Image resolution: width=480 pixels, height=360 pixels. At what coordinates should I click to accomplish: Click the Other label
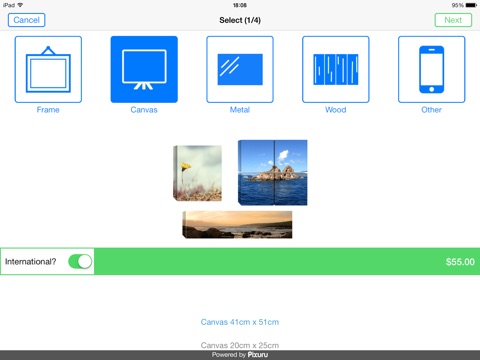431,110
